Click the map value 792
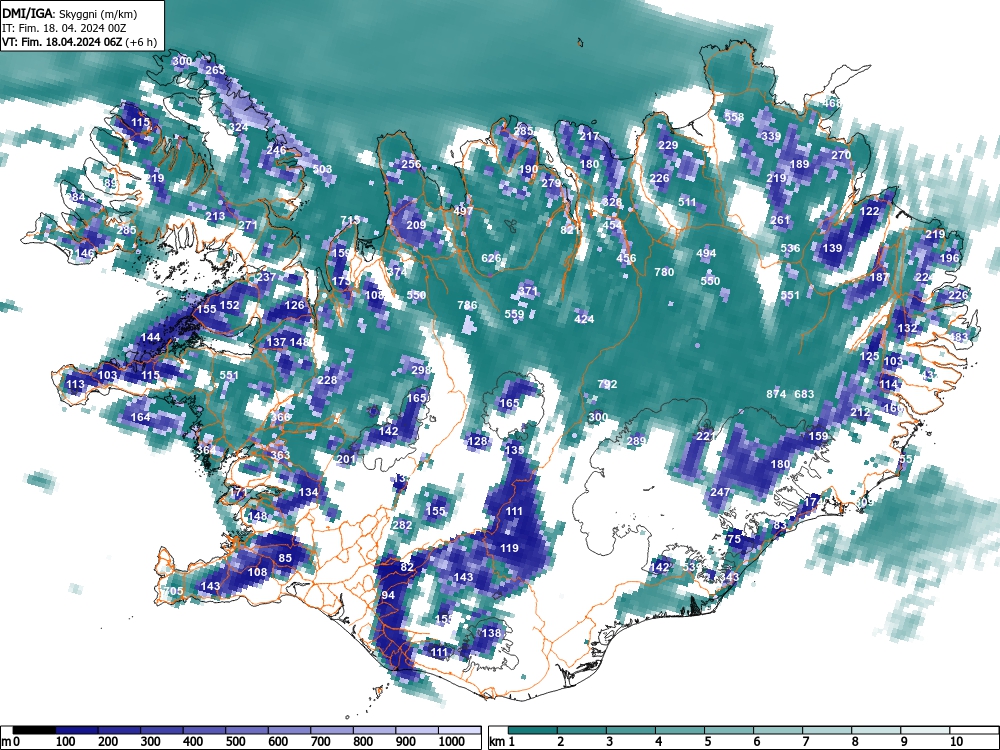 (607, 384)
